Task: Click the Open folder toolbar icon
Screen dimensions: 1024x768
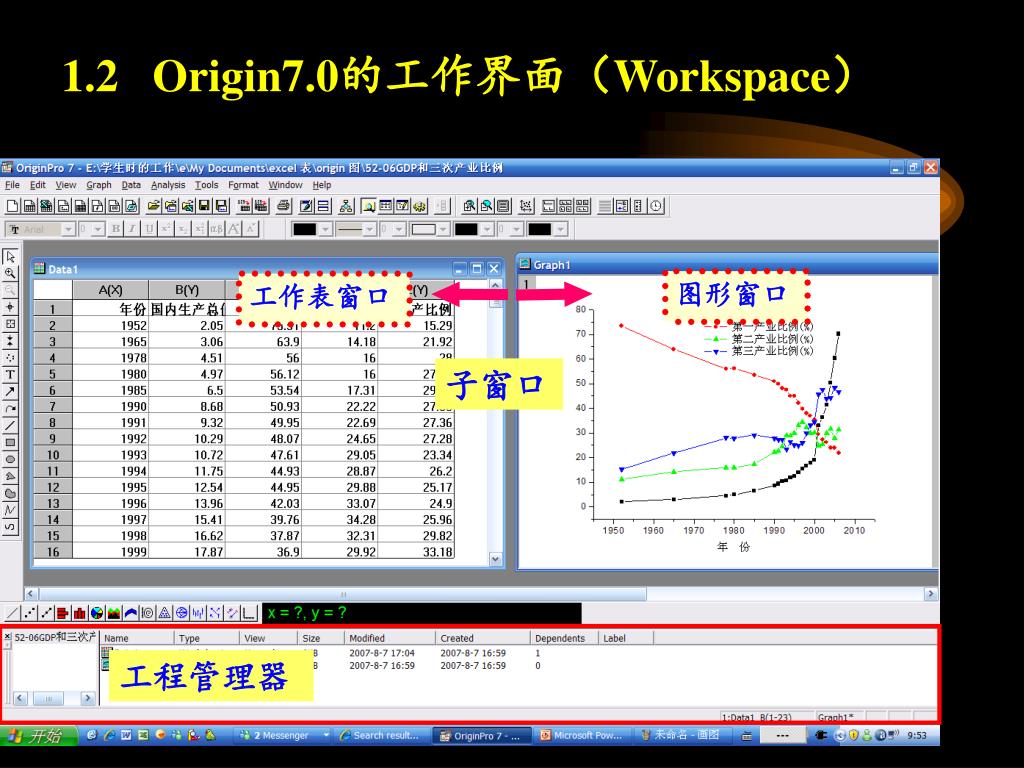Action: click(x=153, y=206)
